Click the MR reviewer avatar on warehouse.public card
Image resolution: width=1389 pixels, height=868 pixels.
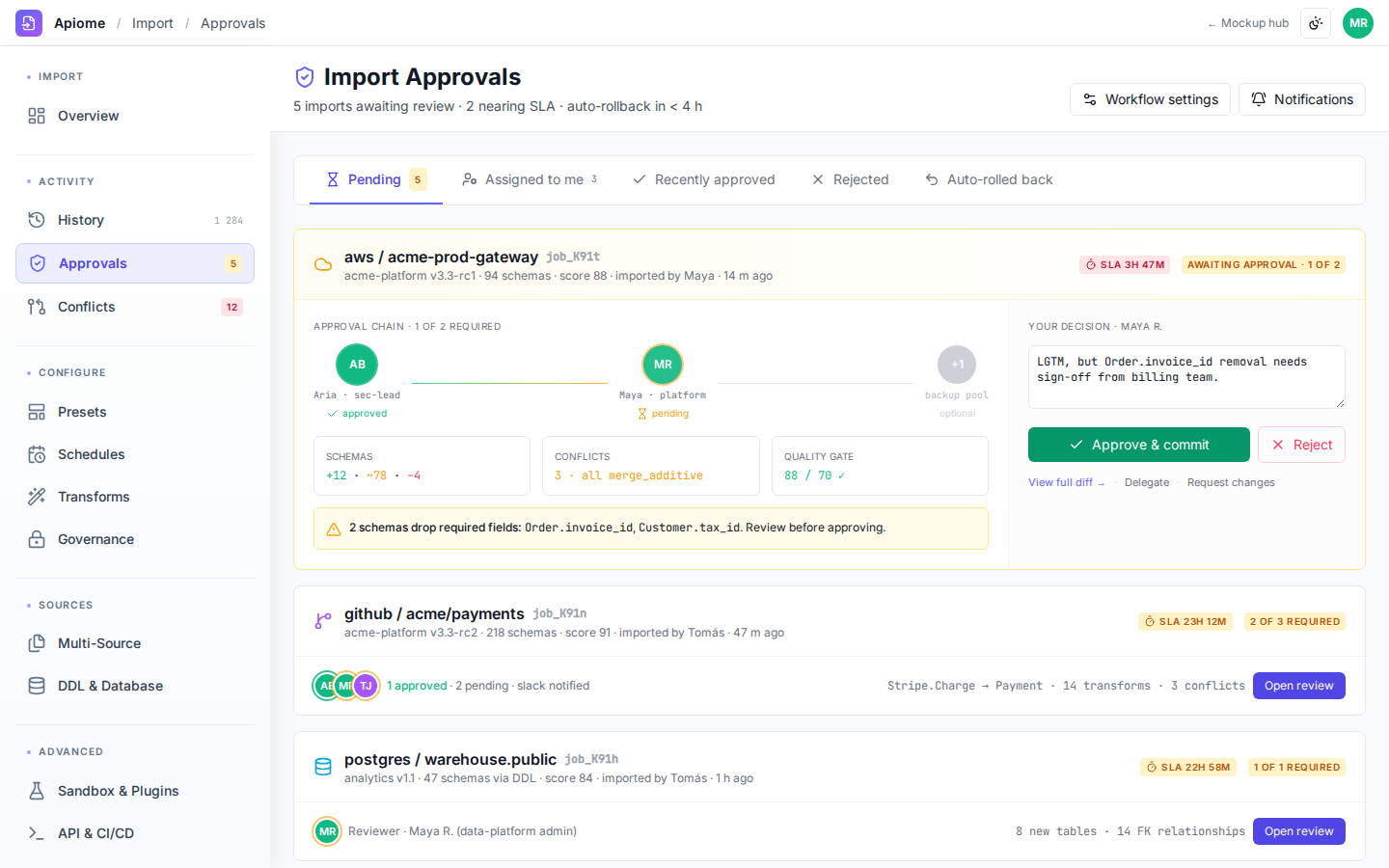[x=328, y=831]
